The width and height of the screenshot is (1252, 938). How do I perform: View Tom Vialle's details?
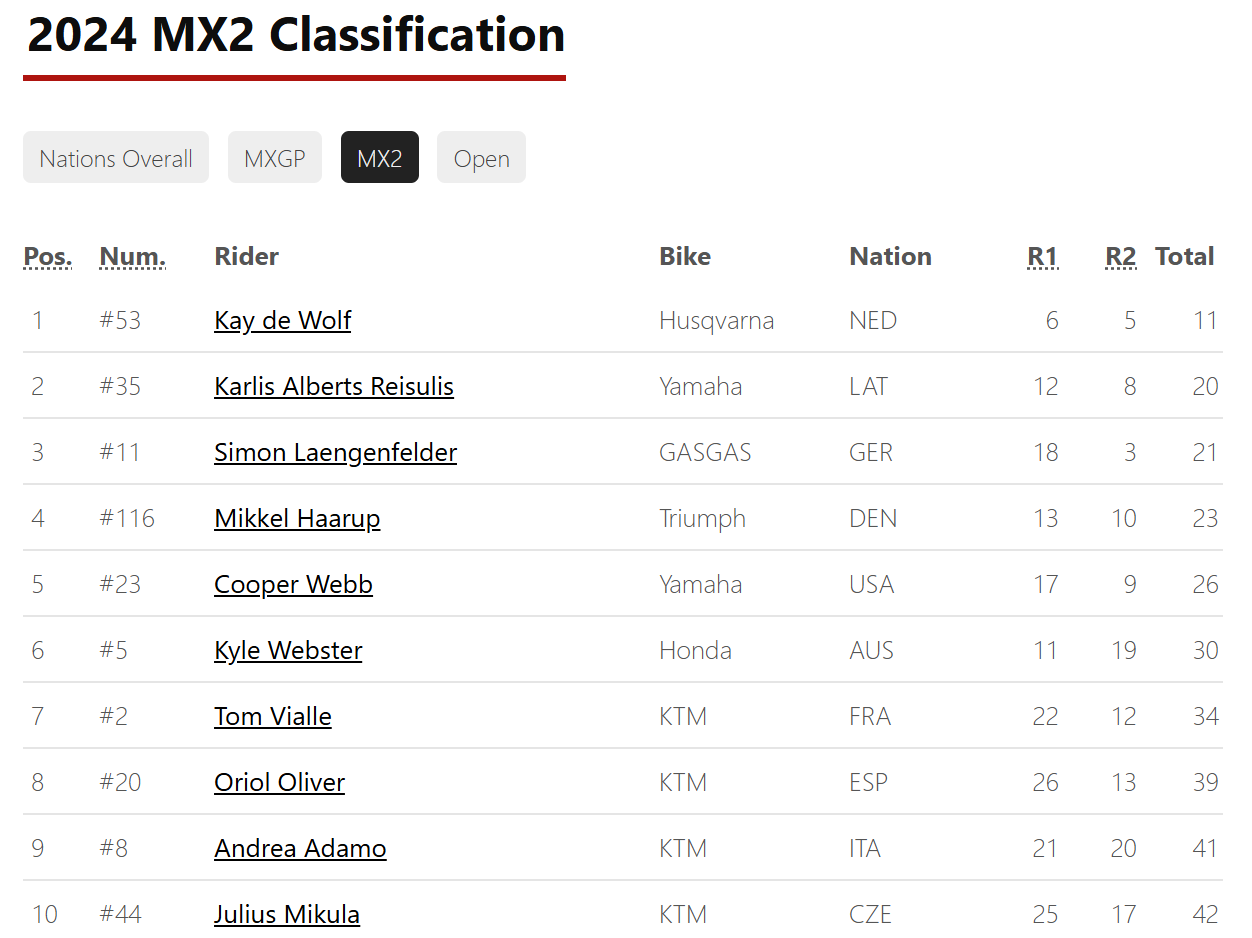272,716
